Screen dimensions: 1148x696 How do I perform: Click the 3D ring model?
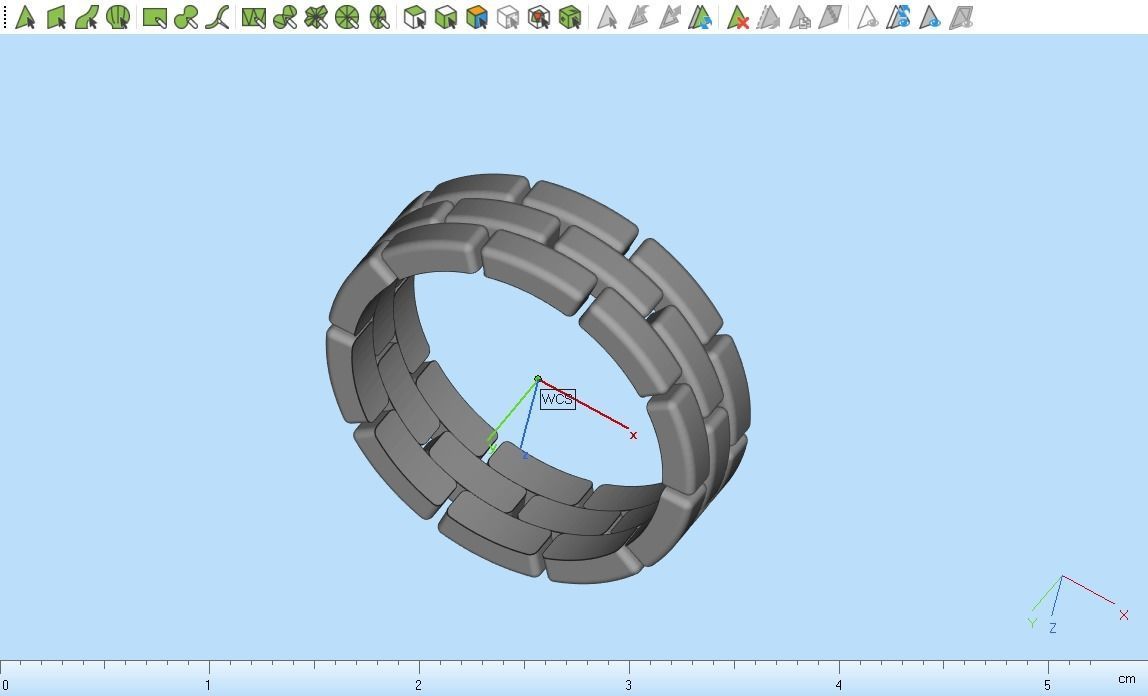pos(538,378)
